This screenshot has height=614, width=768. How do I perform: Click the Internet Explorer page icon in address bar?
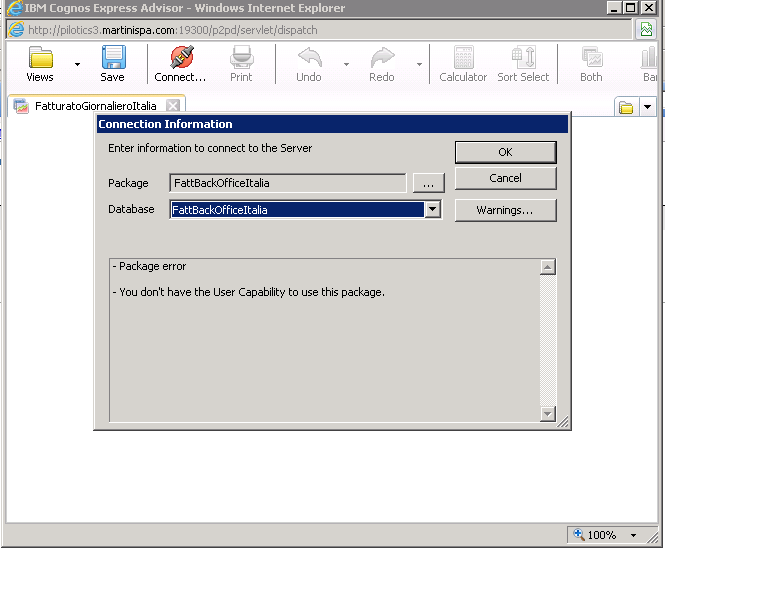(16, 30)
